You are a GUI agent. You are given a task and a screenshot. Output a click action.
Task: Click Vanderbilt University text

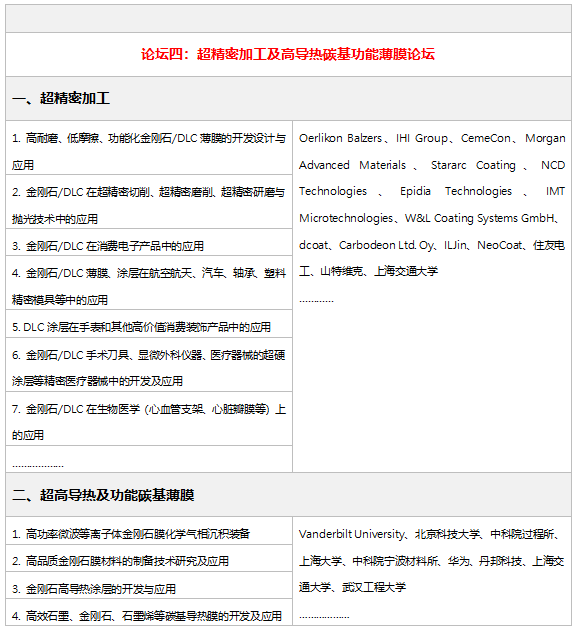point(352,534)
